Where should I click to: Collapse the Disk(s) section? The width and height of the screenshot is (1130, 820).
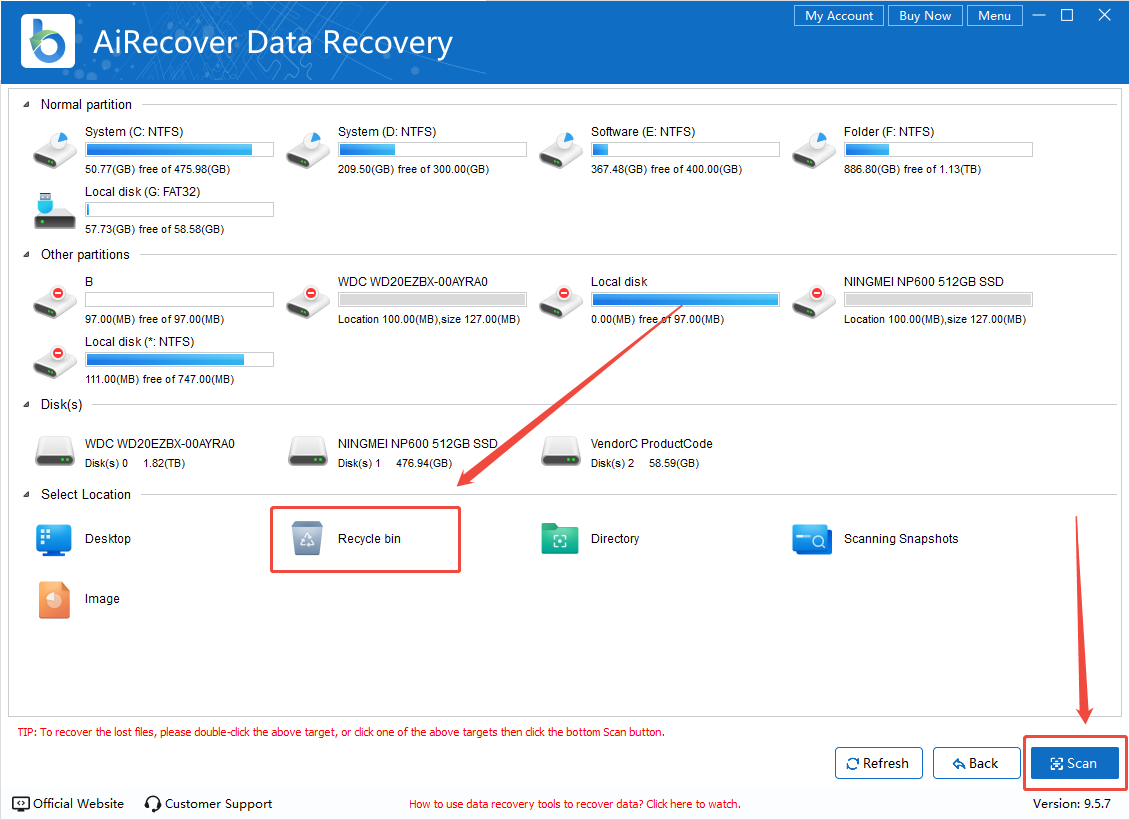26,405
